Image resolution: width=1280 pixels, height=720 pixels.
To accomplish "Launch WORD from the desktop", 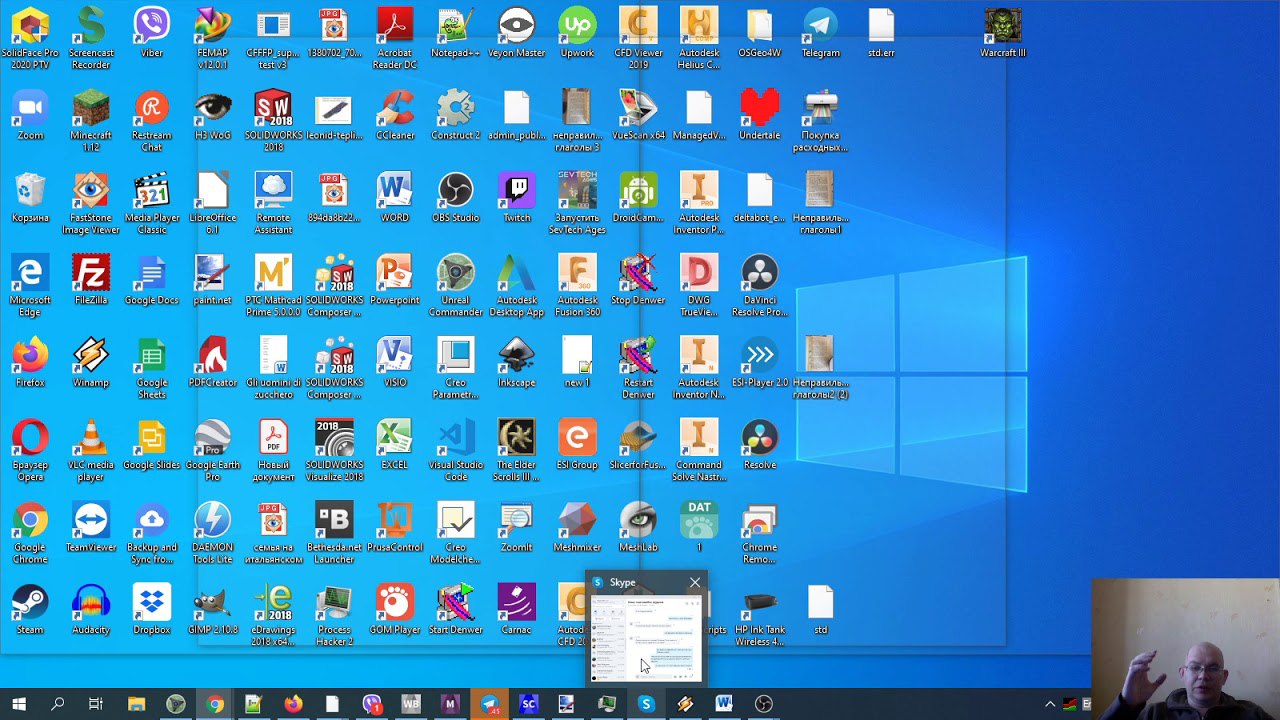I will coord(395,198).
